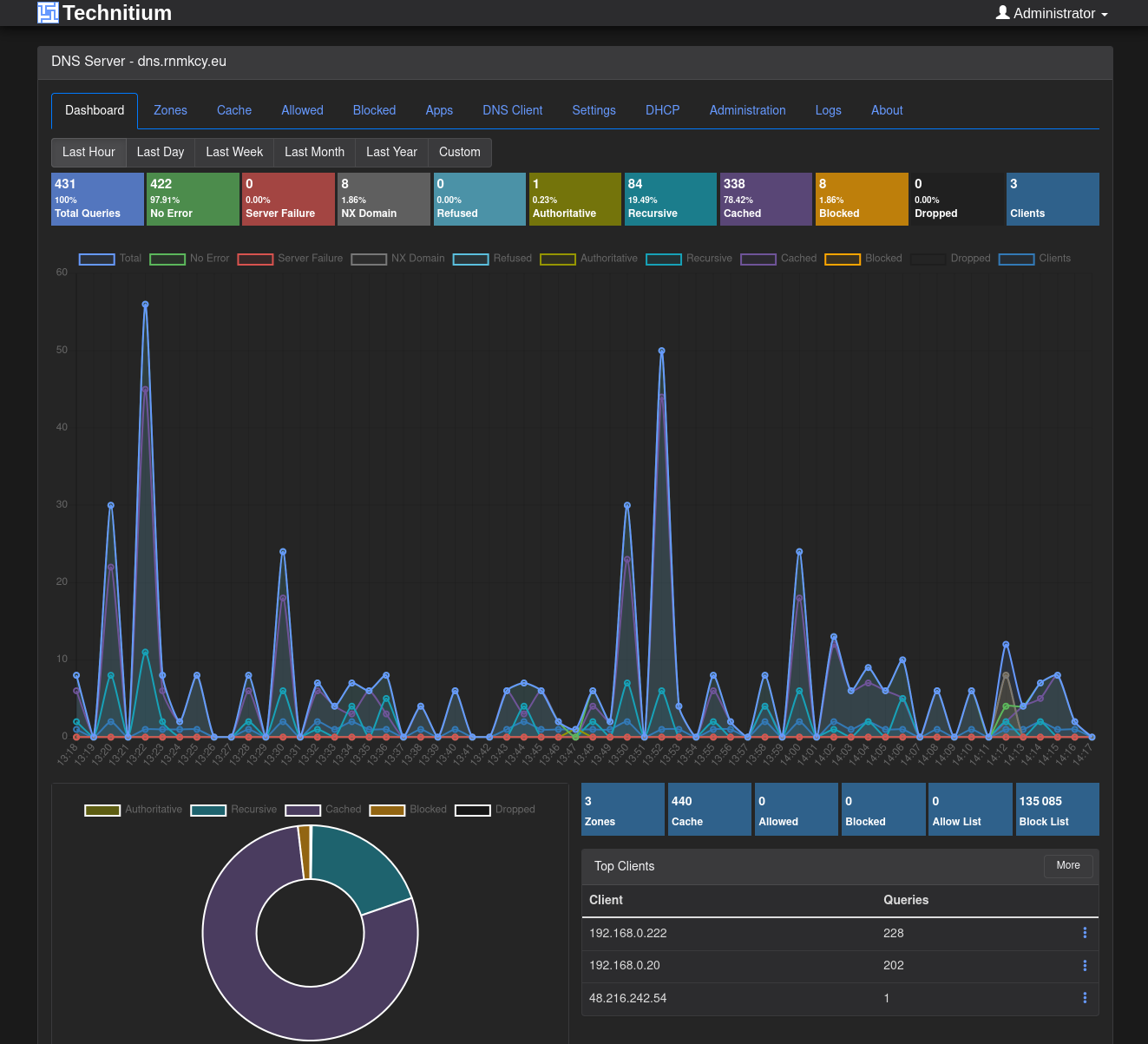The image size is (1148, 1044).
Task: Click the Administrator user icon
Action: [1002, 12]
